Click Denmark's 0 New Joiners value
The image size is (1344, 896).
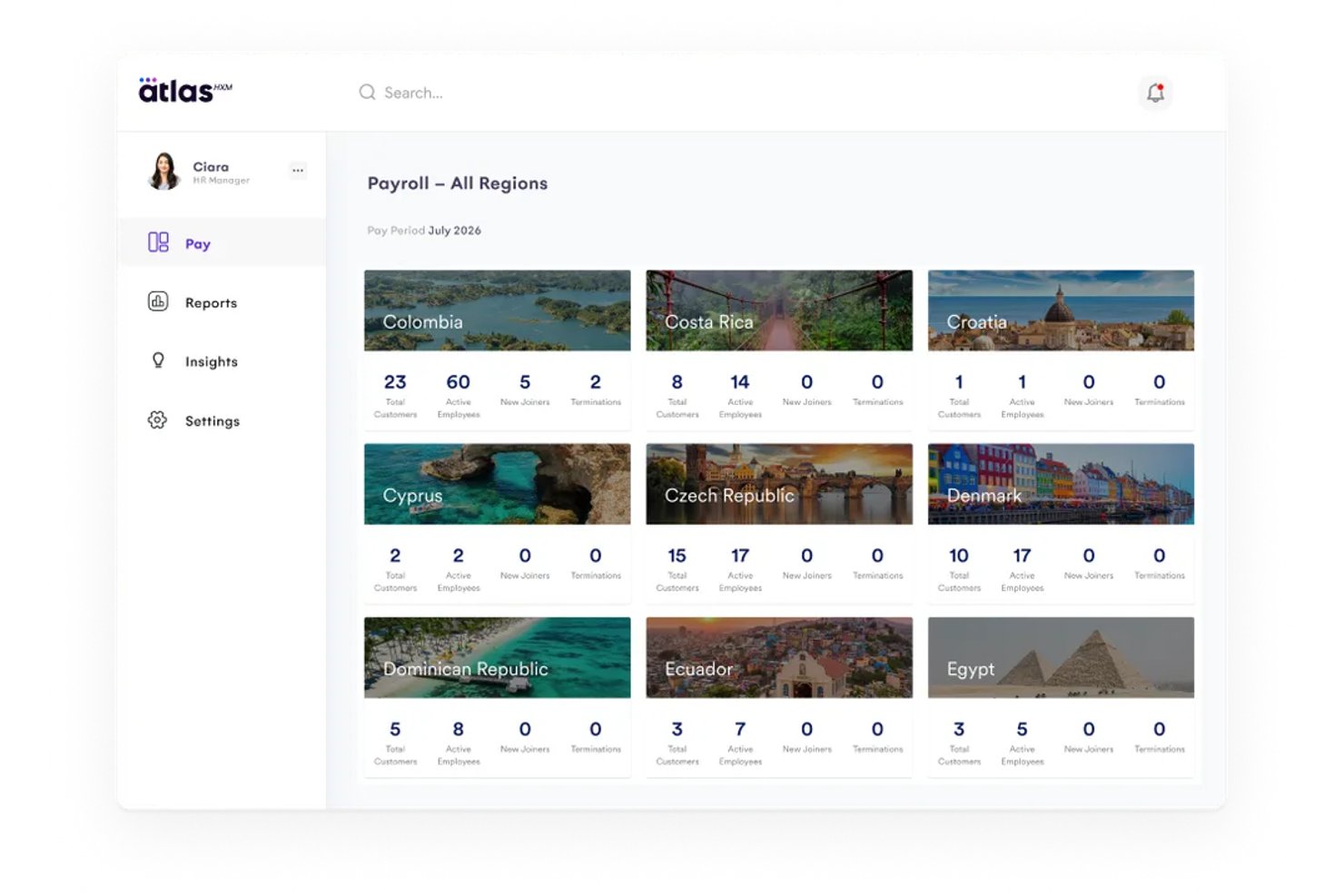pos(1089,556)
